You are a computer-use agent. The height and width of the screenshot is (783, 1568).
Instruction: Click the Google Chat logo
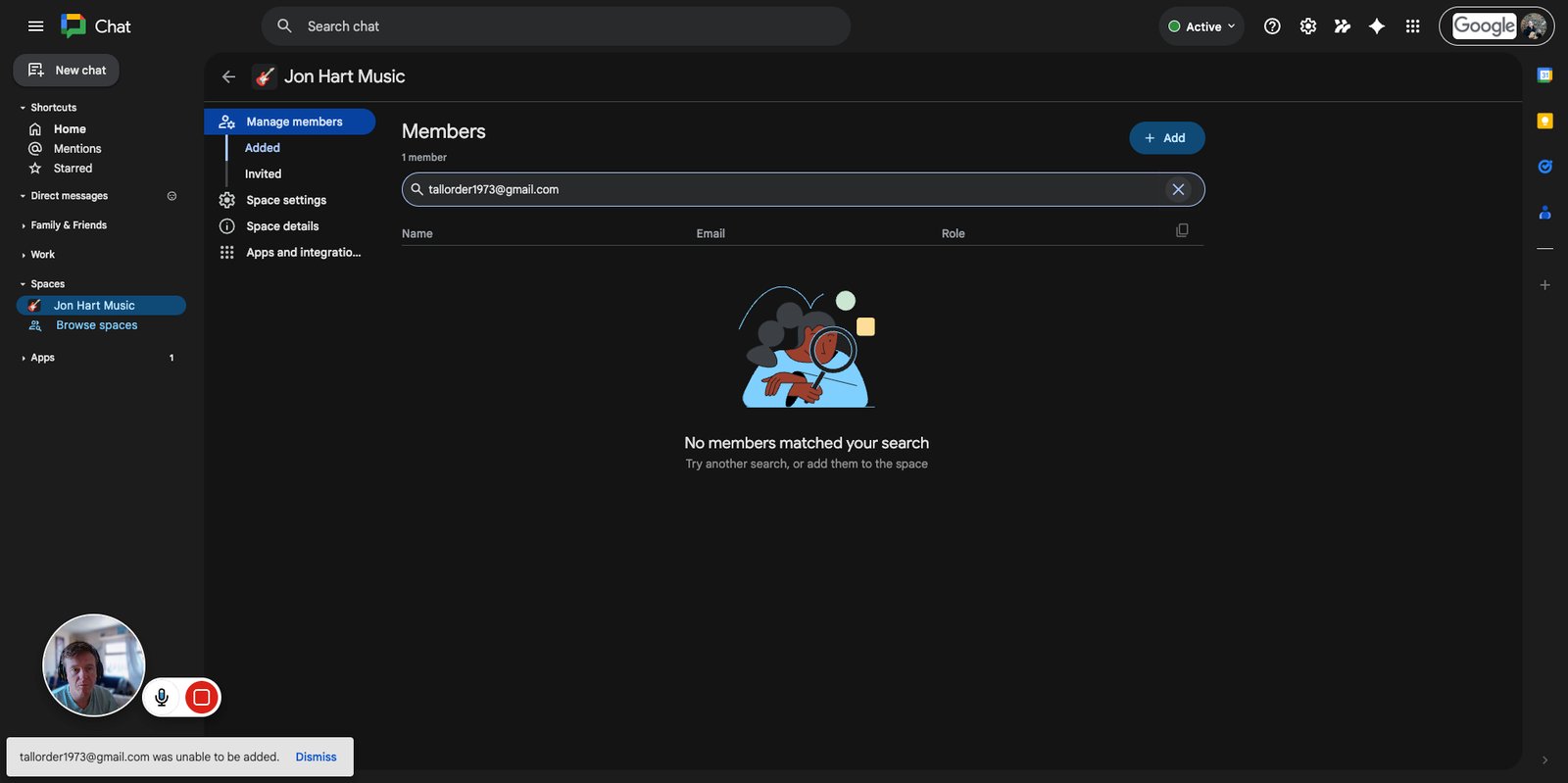click(96, 26)
